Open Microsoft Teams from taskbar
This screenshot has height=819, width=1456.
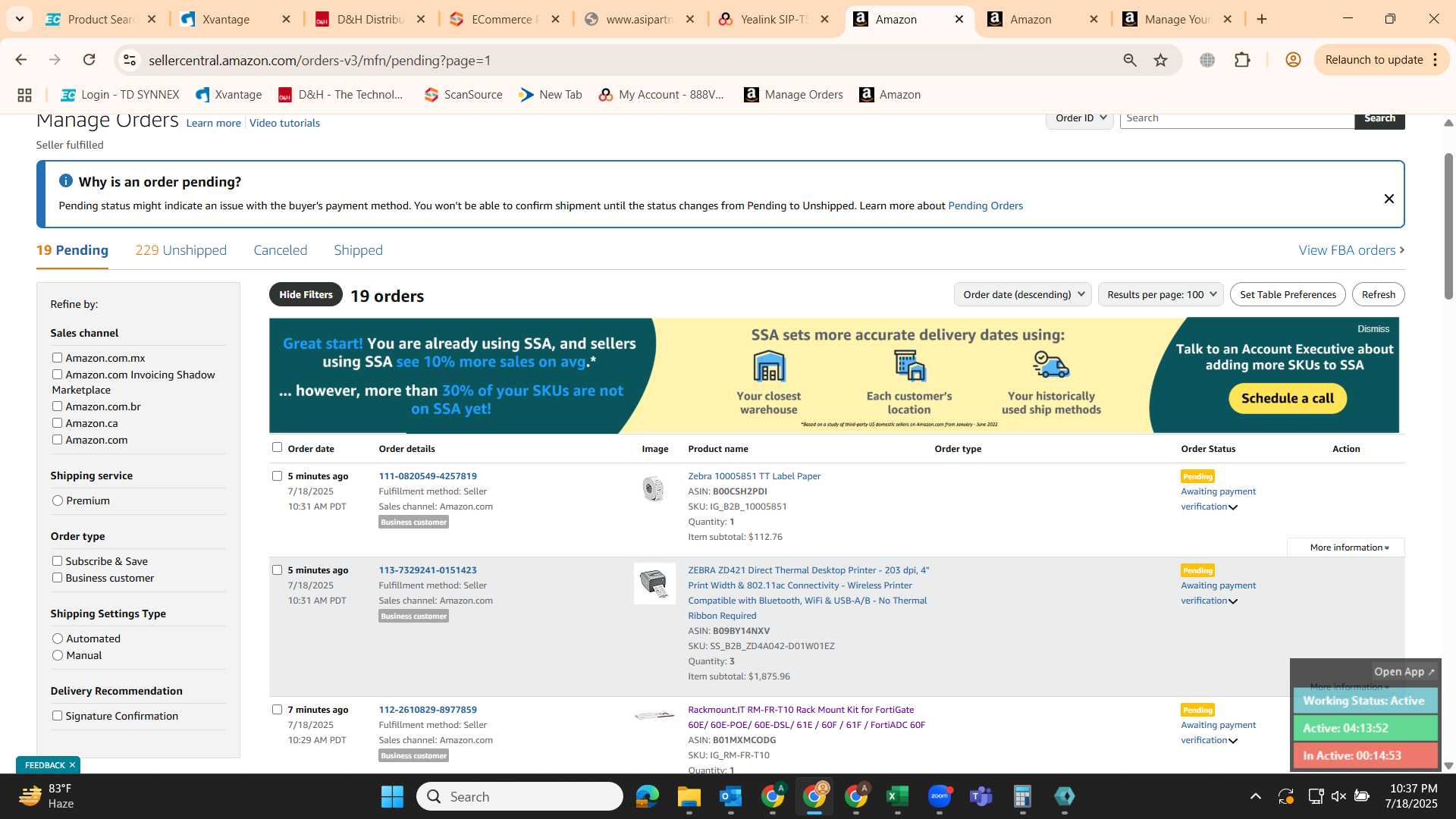(x=981, y=796)
